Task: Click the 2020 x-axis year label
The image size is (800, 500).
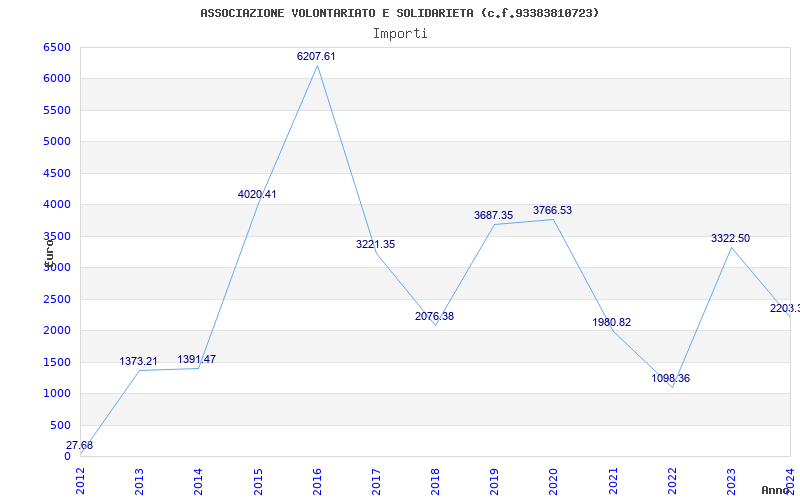Action: tap(554, 481)
